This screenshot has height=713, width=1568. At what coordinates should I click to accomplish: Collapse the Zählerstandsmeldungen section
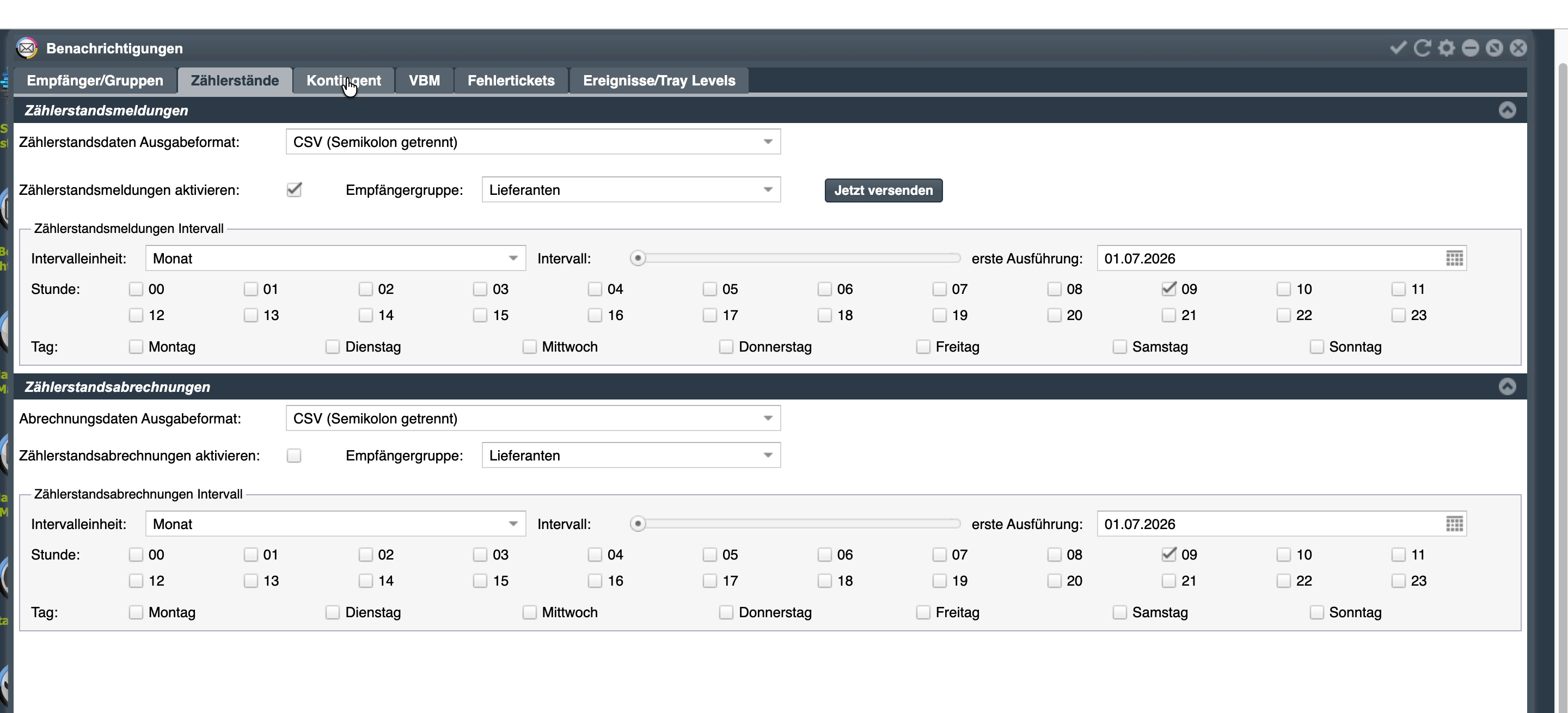[1506, 110]
